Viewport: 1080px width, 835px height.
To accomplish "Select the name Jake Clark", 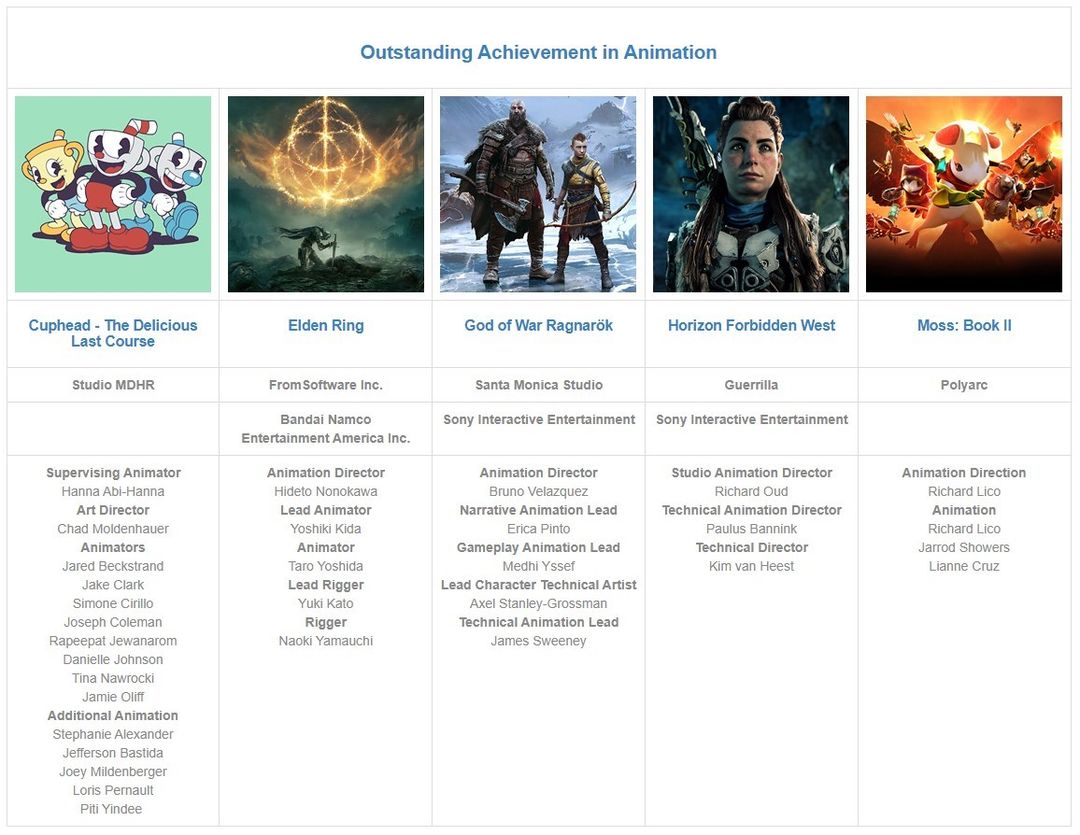I will (113, 584).
